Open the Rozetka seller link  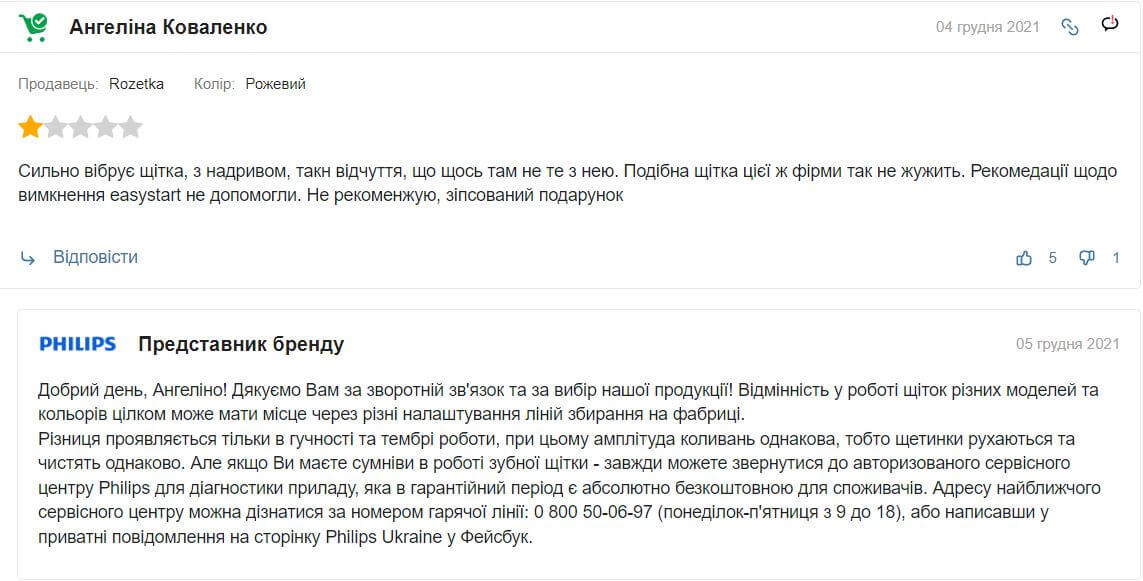[x=135, y=84]
